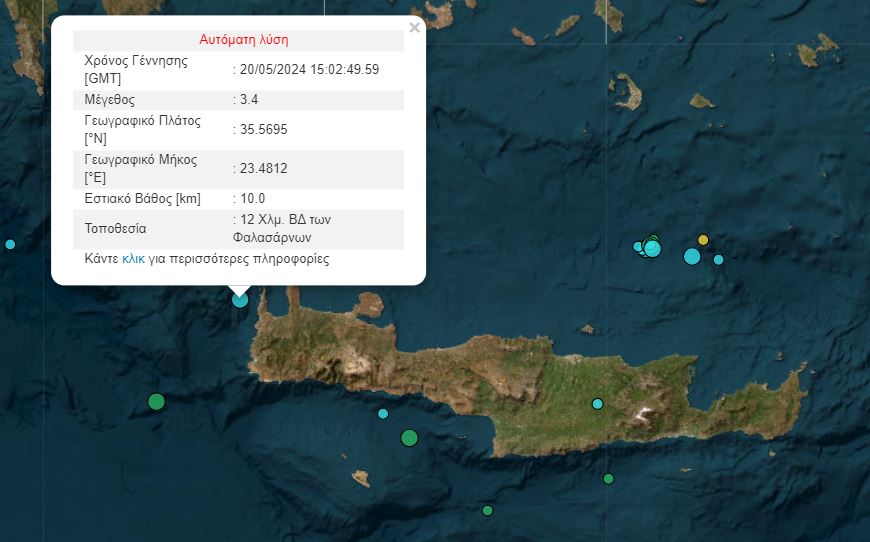Select the yellow earthquake marker north of Crete
The height and width of the screenshot is (542, 870).
703,240
